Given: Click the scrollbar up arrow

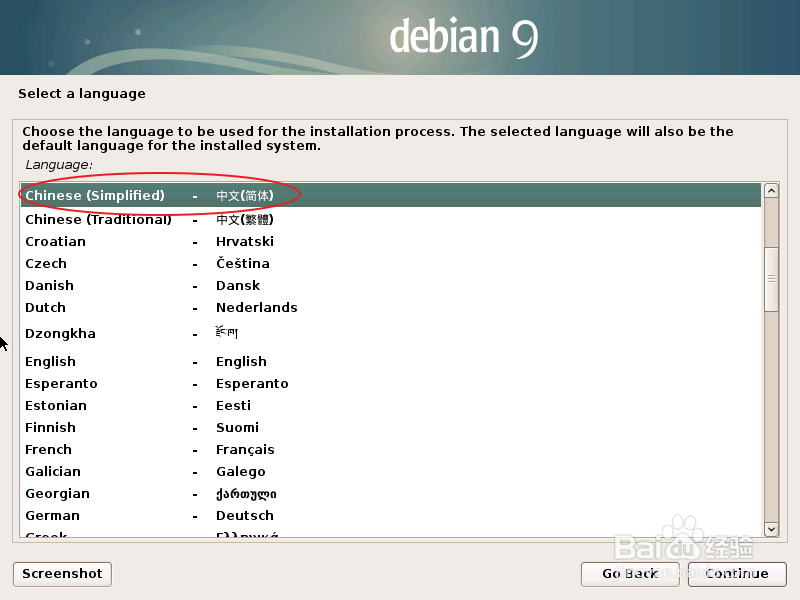Looking at the screenshot, I should (771, 191).
